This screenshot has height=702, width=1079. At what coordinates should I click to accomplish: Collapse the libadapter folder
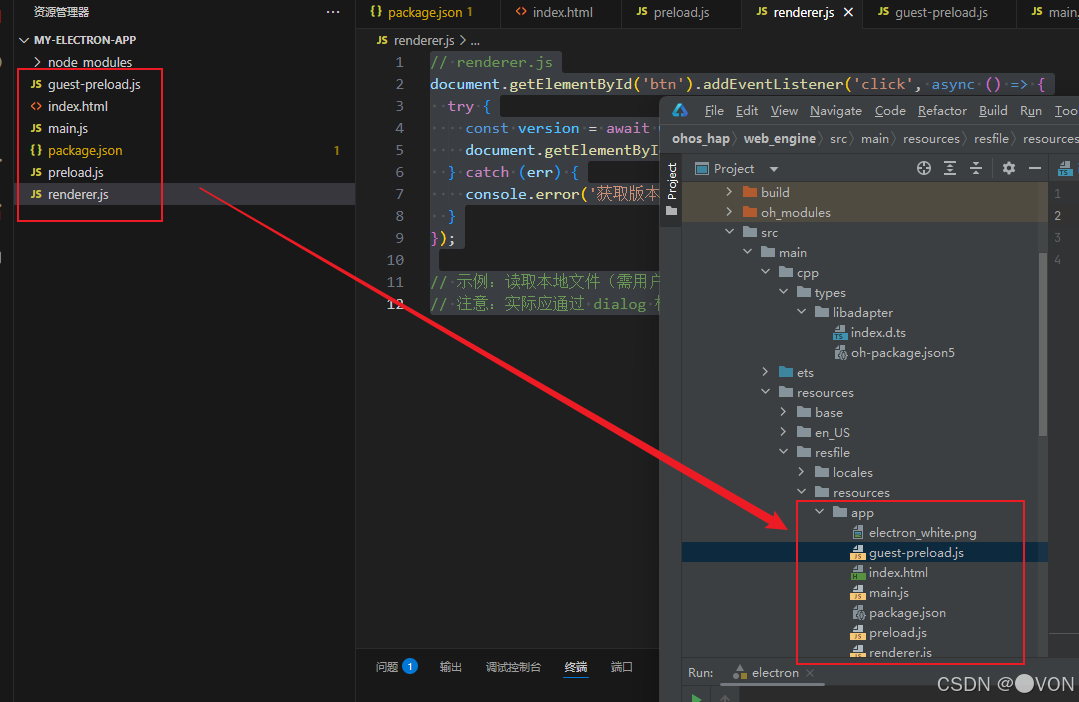[x=802, y=312]
